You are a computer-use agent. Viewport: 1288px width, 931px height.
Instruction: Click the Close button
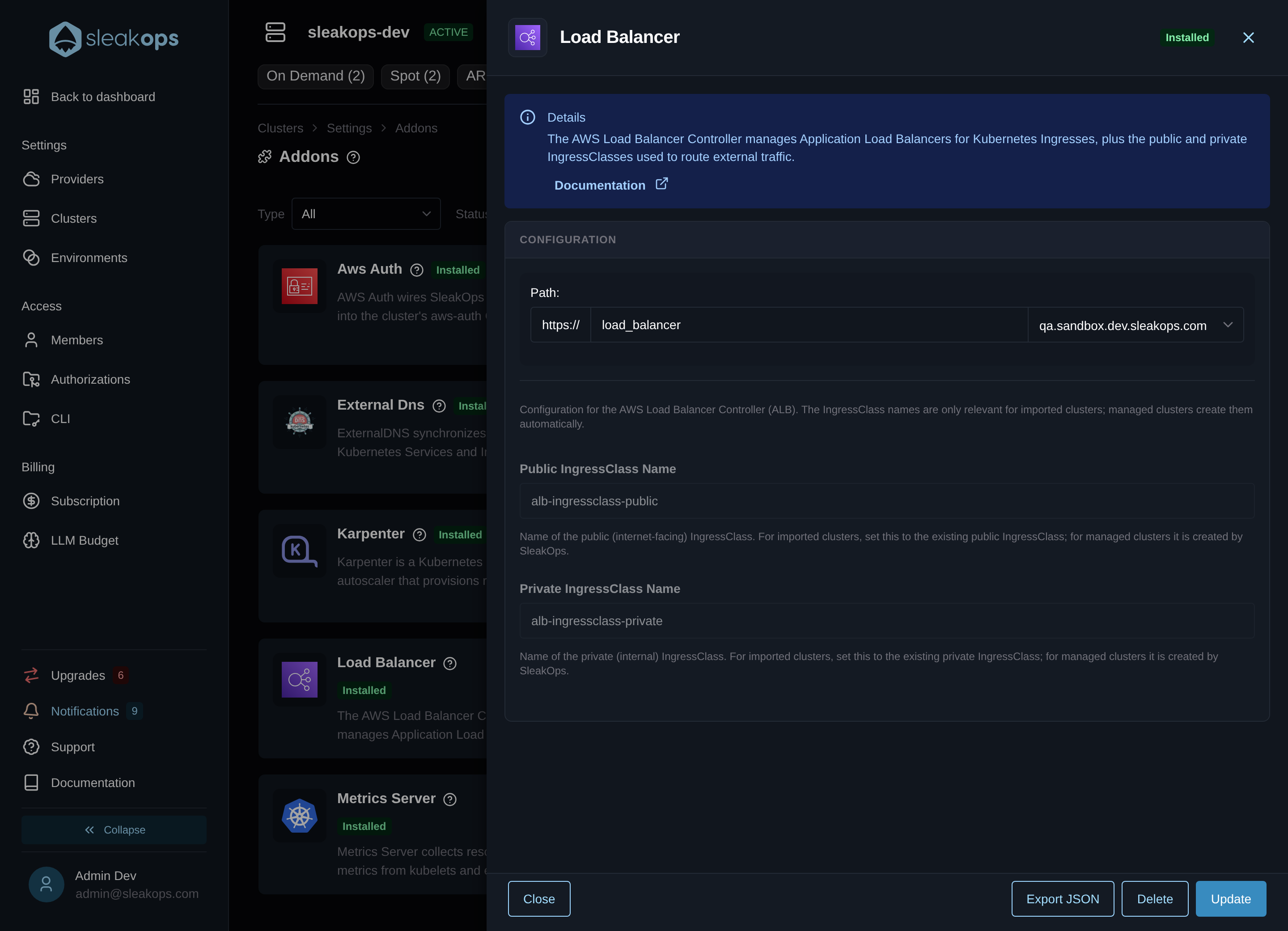(539, 899)
